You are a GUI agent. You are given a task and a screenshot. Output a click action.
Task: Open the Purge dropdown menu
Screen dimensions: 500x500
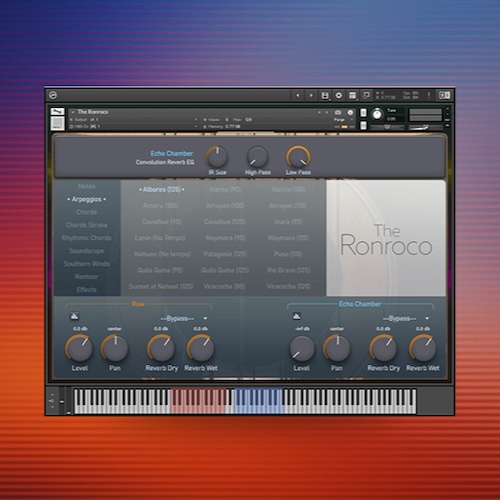343,120
